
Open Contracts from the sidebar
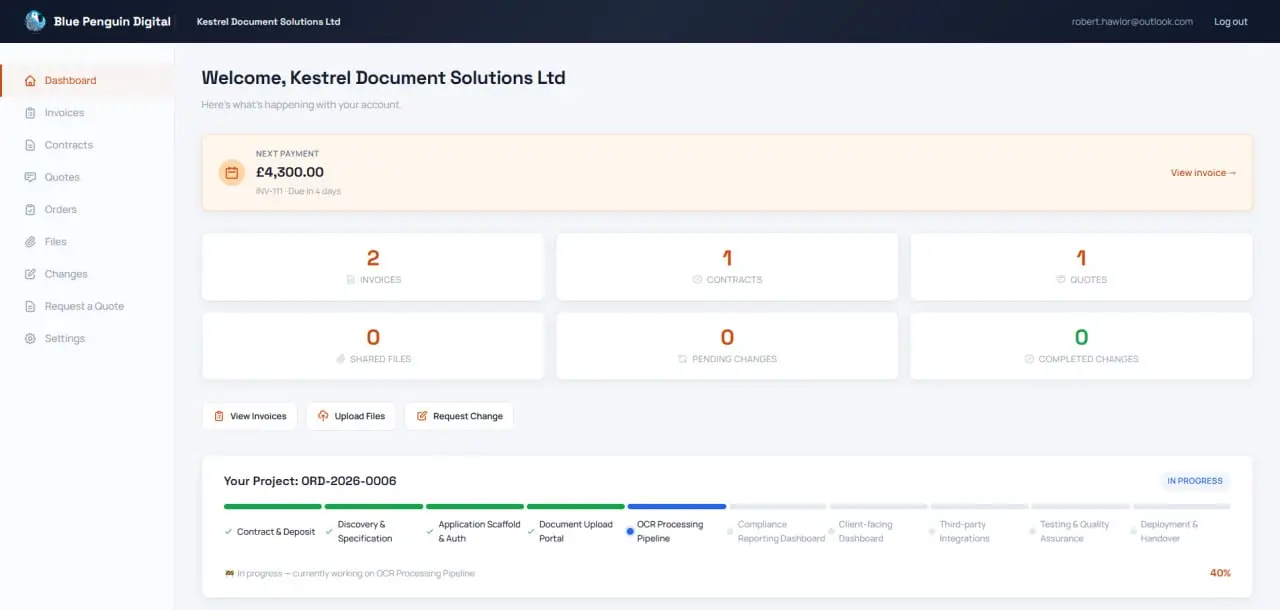(87, 145)
